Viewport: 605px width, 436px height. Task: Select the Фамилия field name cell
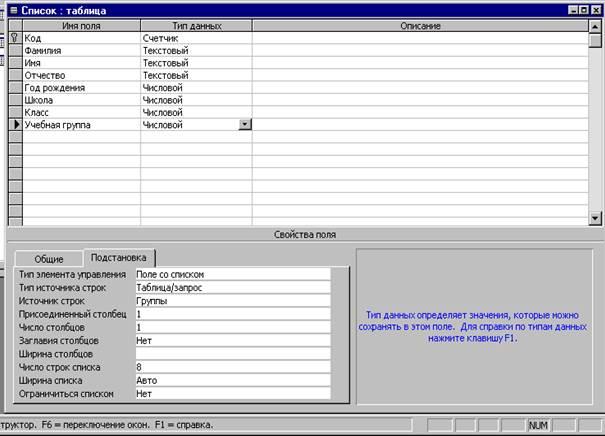(81, 48)
